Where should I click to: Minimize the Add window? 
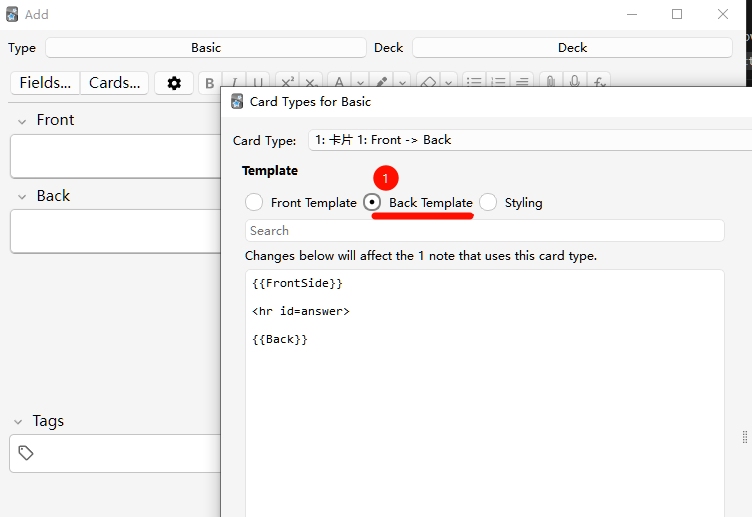click(x=632, y=14)
